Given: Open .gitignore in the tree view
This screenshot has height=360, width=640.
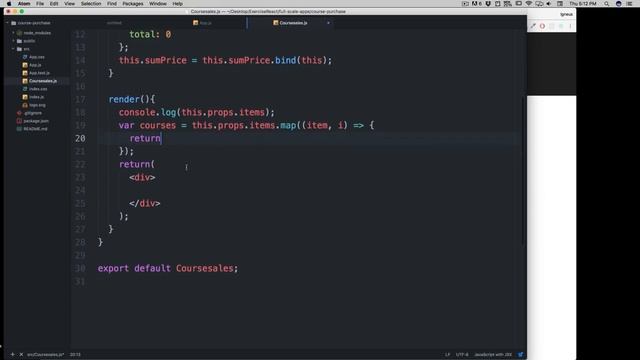Looking at the screenshot, I should pos(33,113).
